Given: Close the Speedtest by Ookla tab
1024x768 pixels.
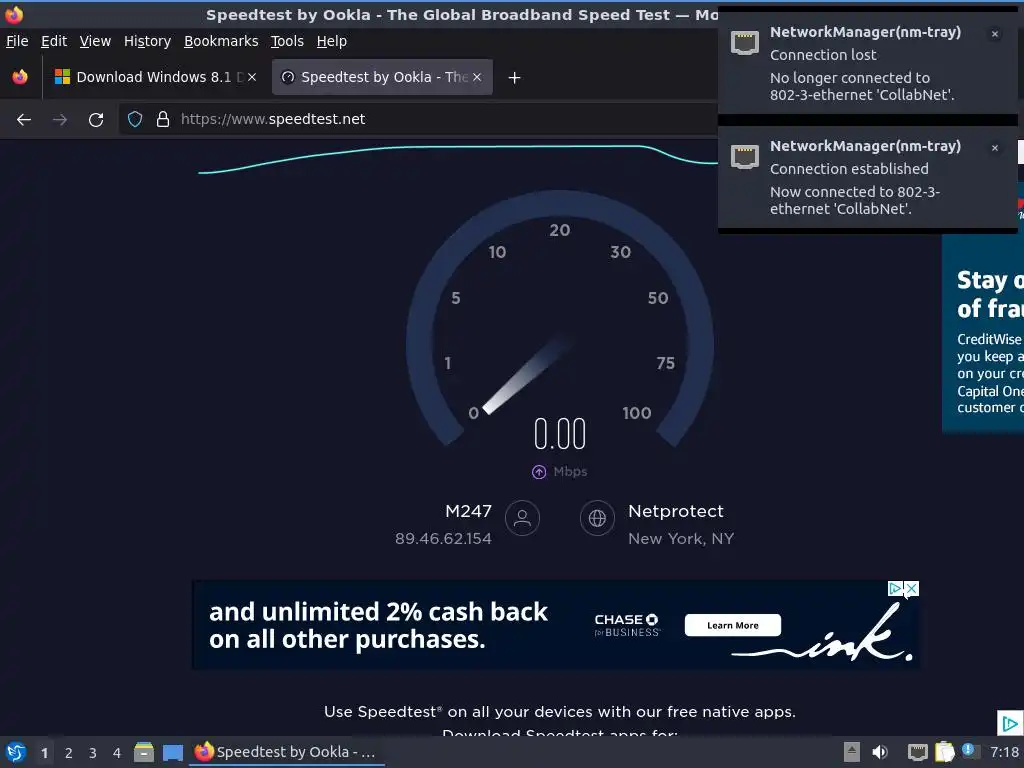Looking at the screenshot, I should tap(477, 77).
